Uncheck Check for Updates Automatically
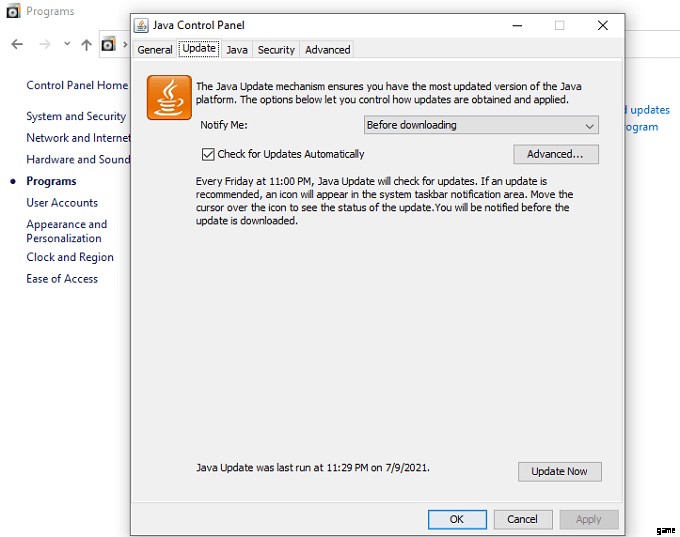 tap(208, 154)
